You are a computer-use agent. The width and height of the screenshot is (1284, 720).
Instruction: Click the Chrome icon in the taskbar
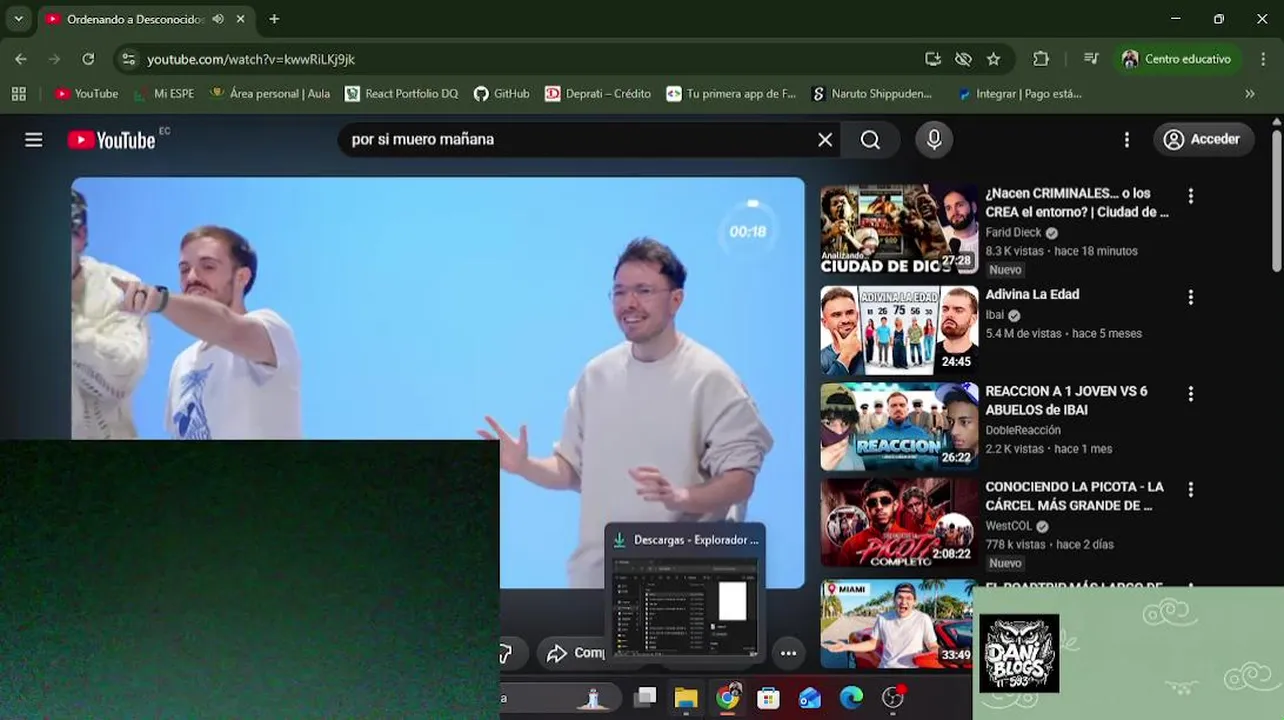click(728, 697)
